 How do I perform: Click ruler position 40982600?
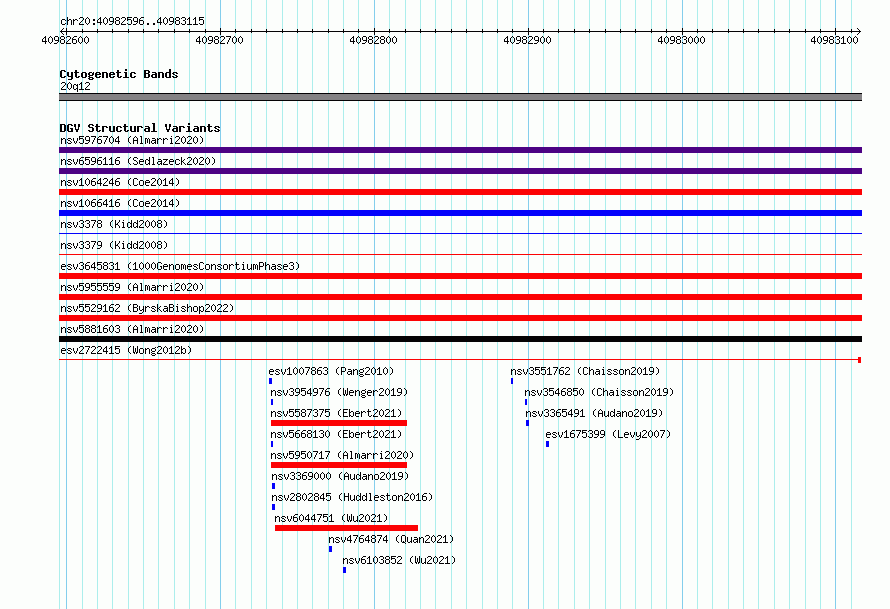(x=65, y=40)
